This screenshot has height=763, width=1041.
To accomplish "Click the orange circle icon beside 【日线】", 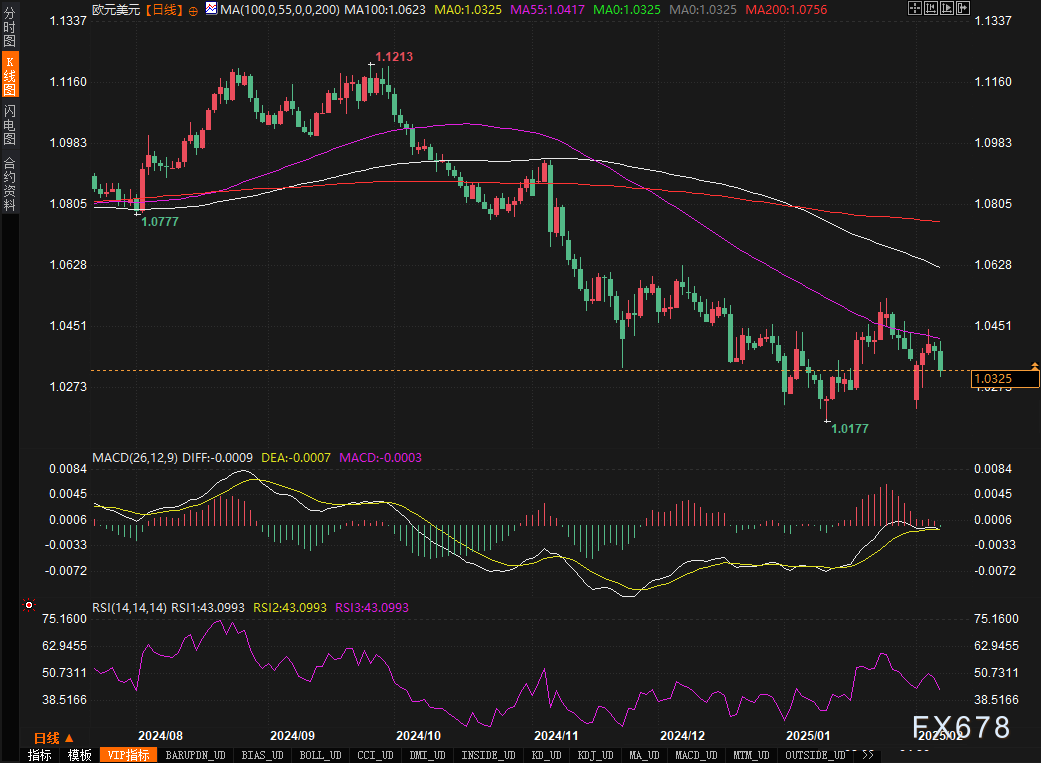I will pyautogui.click(x=193, y=9).
